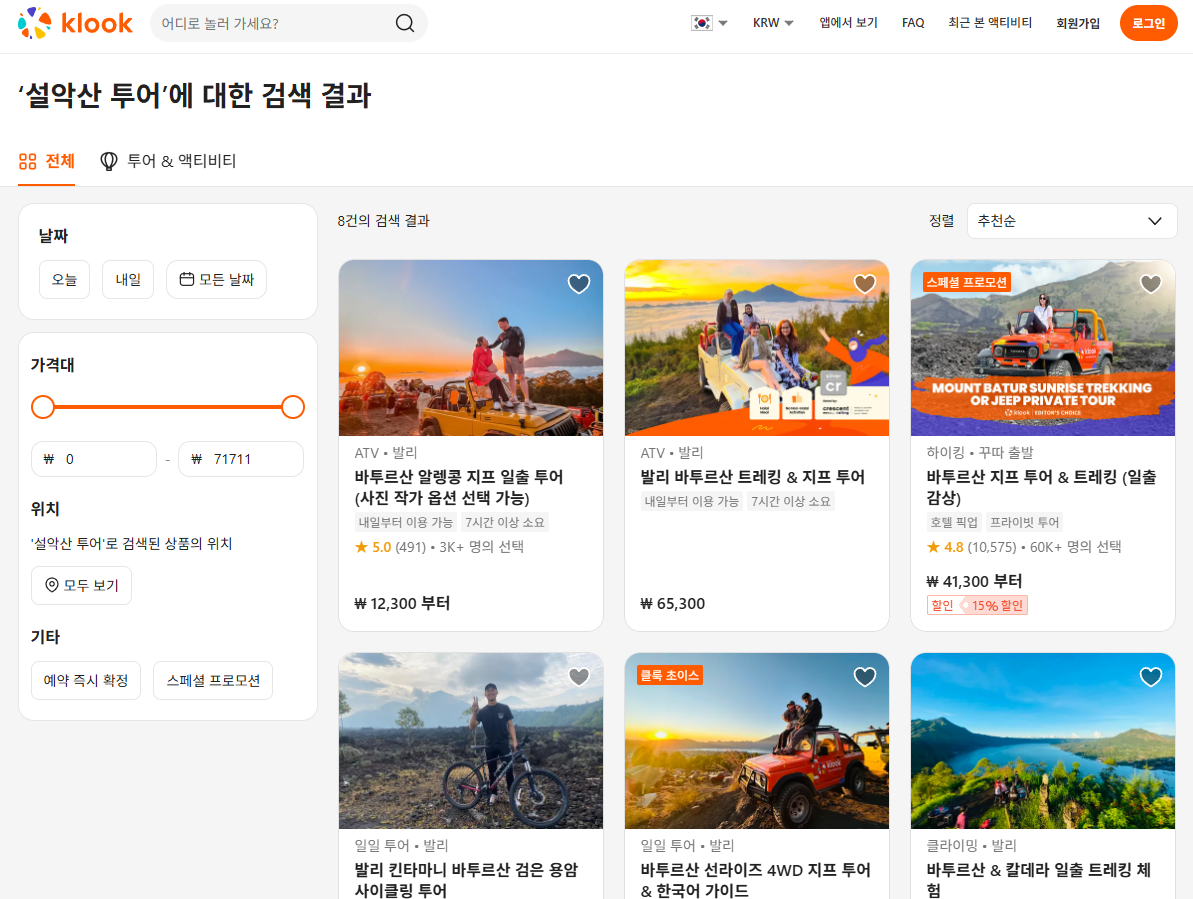Open the cycling tour photo with bicycle
The image size is (1193, 899).
(471, 741)
